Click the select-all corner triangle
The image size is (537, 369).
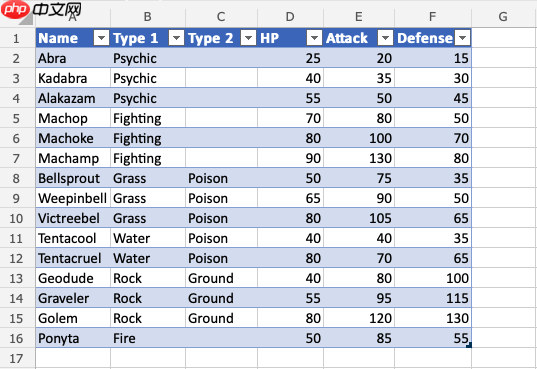[26, 19]
